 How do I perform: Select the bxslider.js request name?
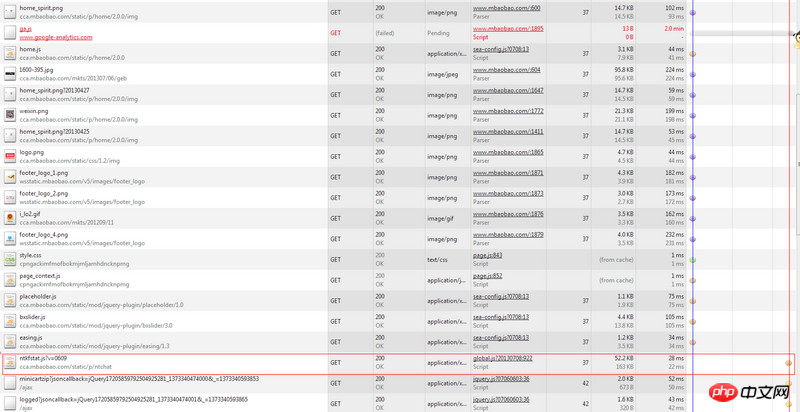pos(32,317)
